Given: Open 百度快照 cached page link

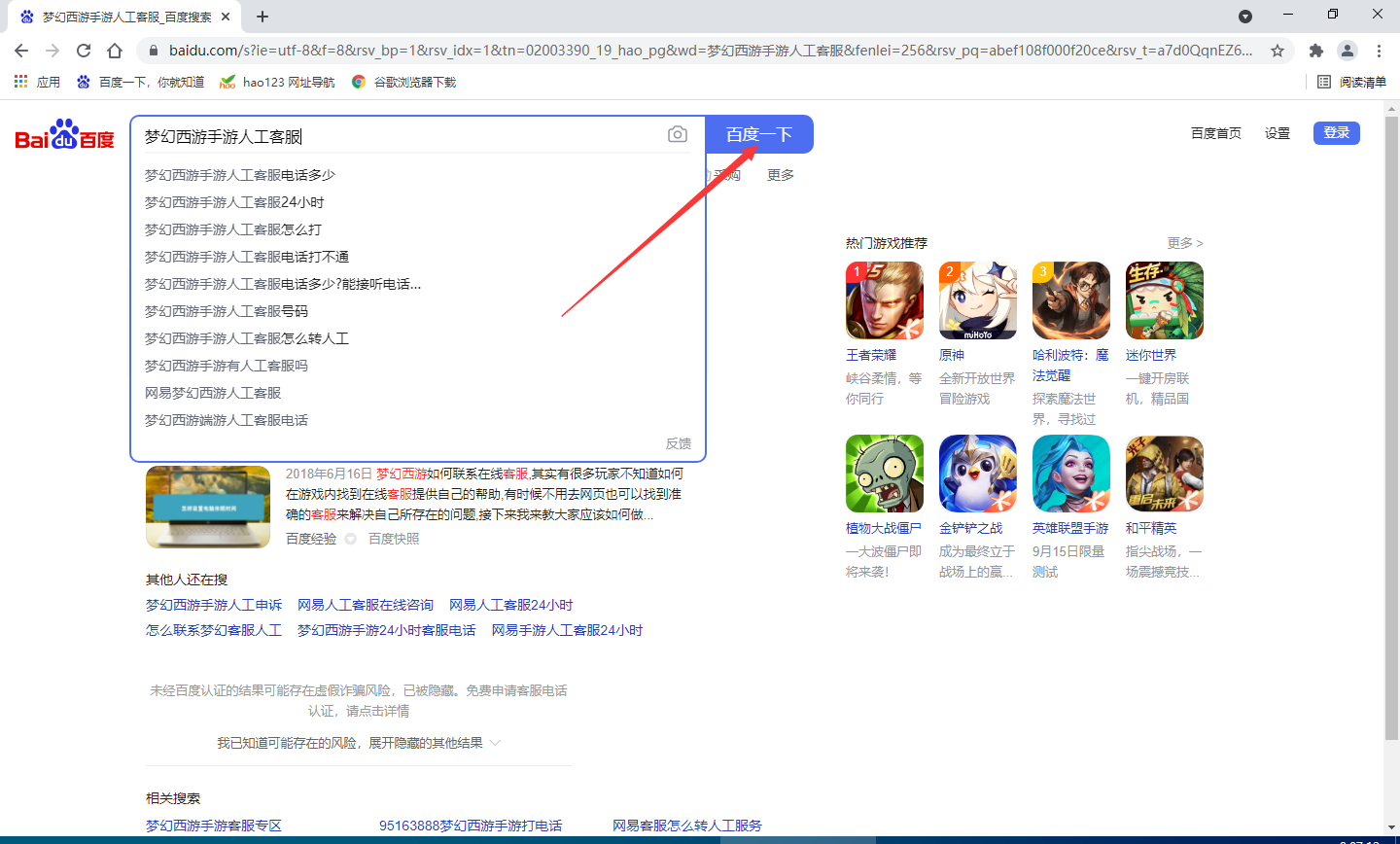Looking at the screenshot, I should click(394, 539).
